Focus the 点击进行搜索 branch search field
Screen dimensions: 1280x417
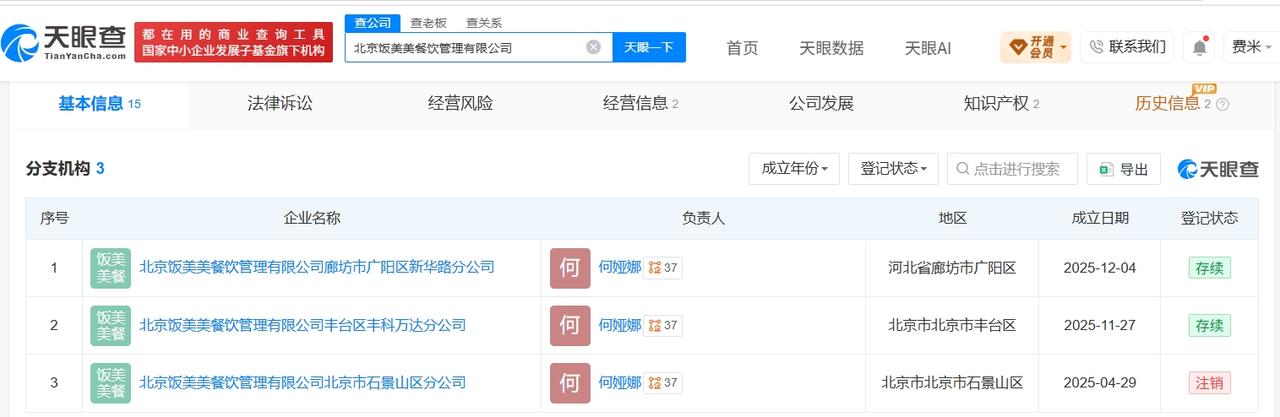(1012, 169)
